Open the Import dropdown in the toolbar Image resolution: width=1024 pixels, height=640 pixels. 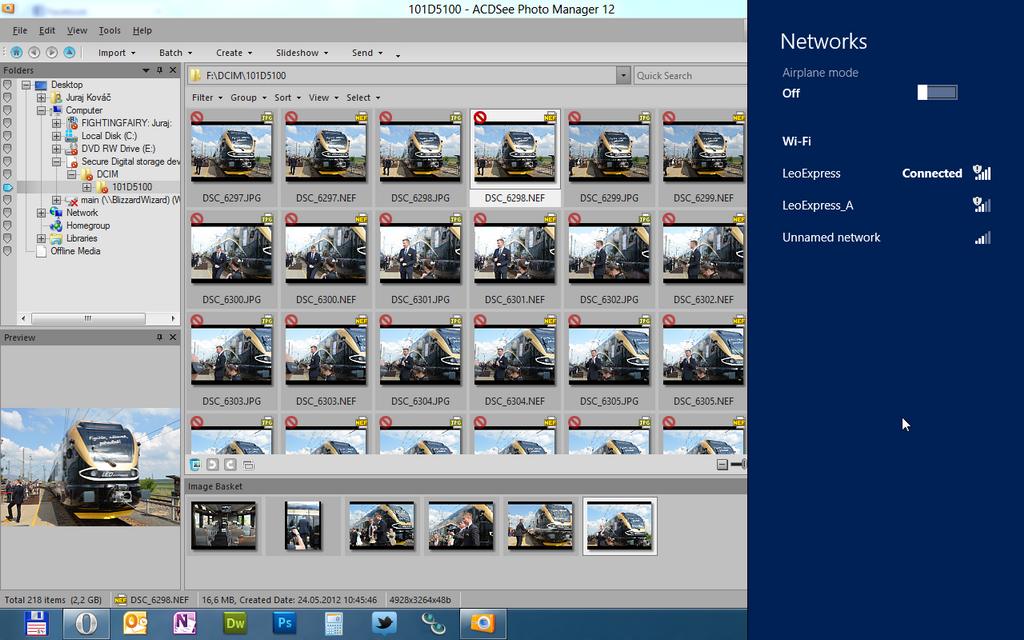(117, 53)
